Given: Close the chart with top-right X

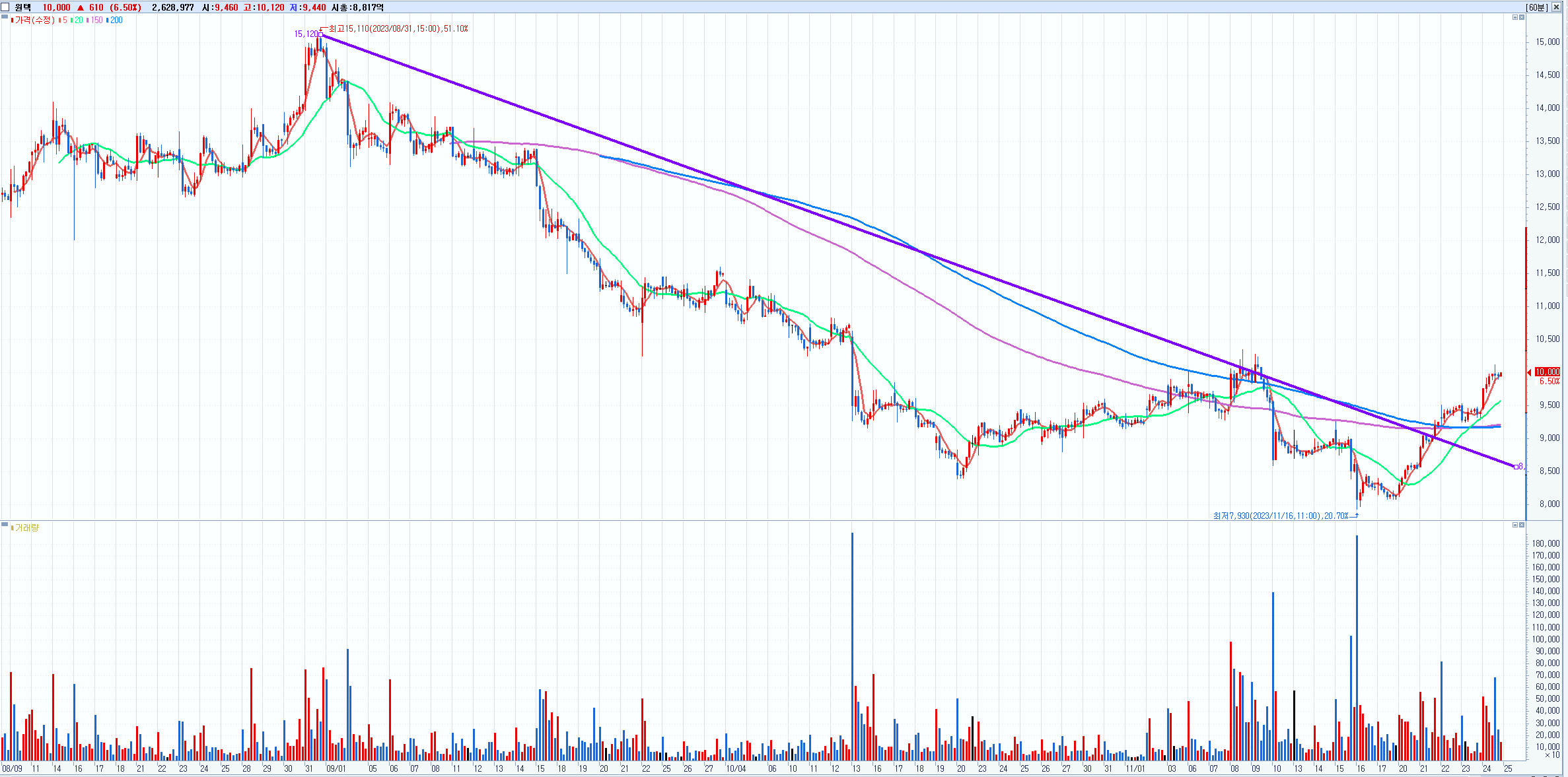Looking at the screenshot, I should 1555,7.
